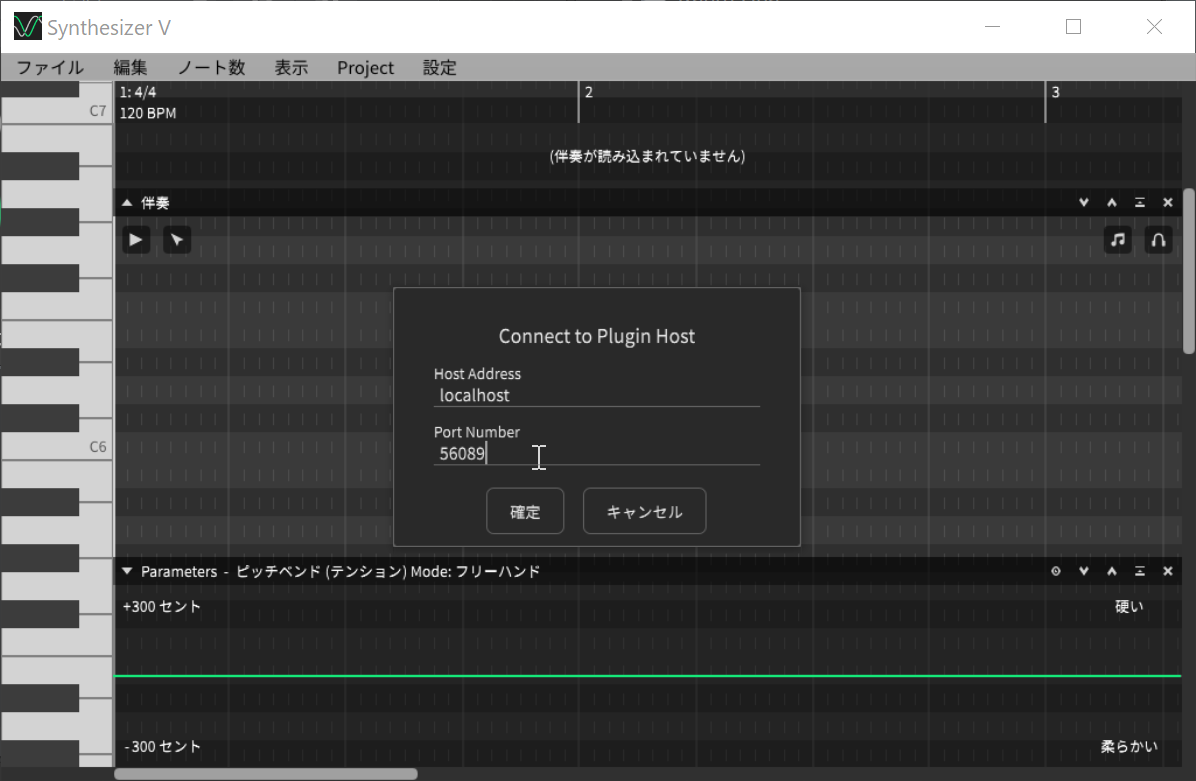
Task: Collapse the Parameters panel triangle
Action: (127, 571)
